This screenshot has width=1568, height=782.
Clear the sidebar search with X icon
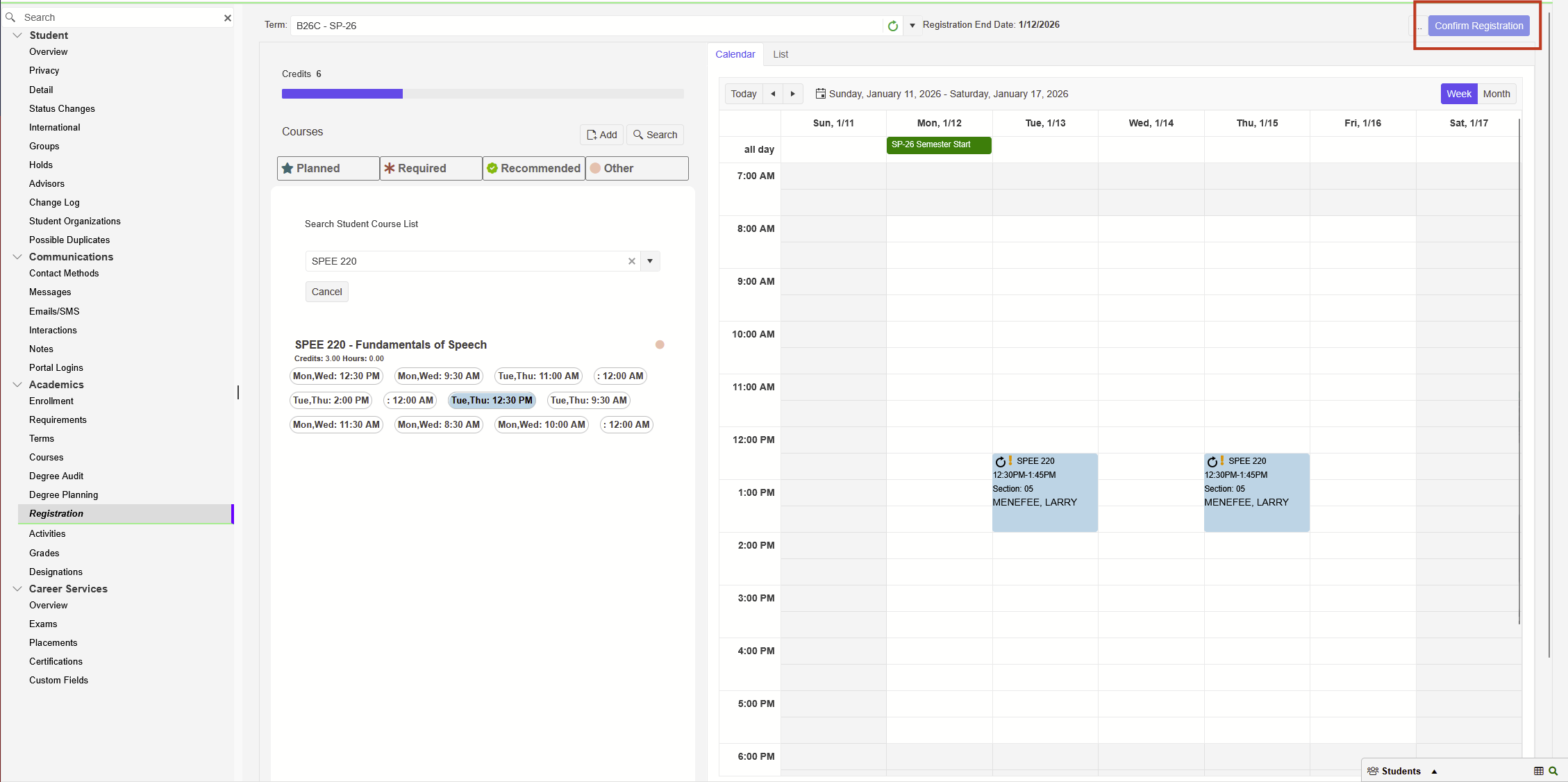click(x=227, y=17)
